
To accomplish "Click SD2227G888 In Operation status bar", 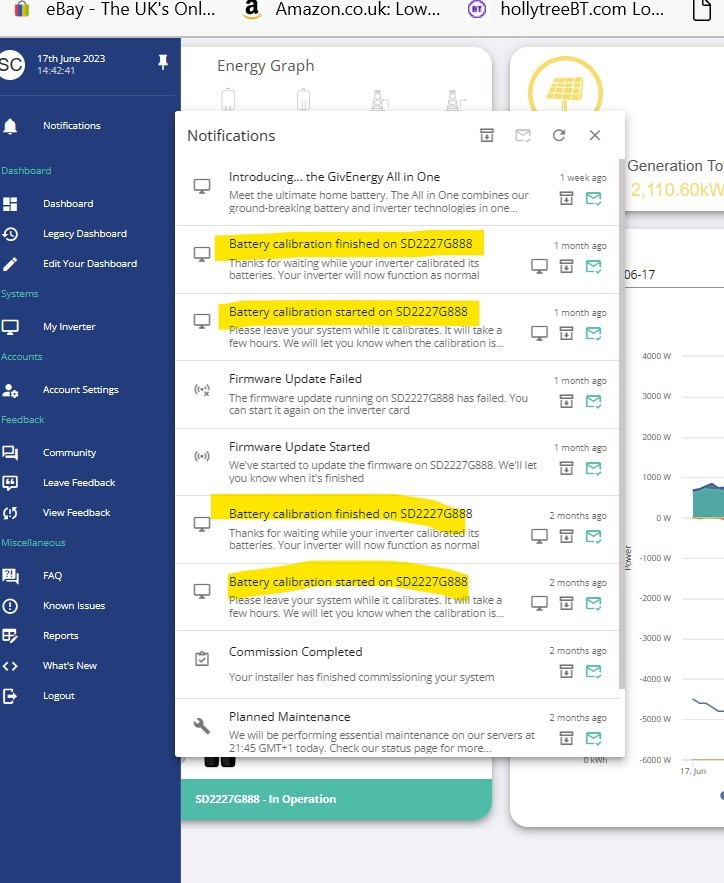I will [x=336, y=799].
